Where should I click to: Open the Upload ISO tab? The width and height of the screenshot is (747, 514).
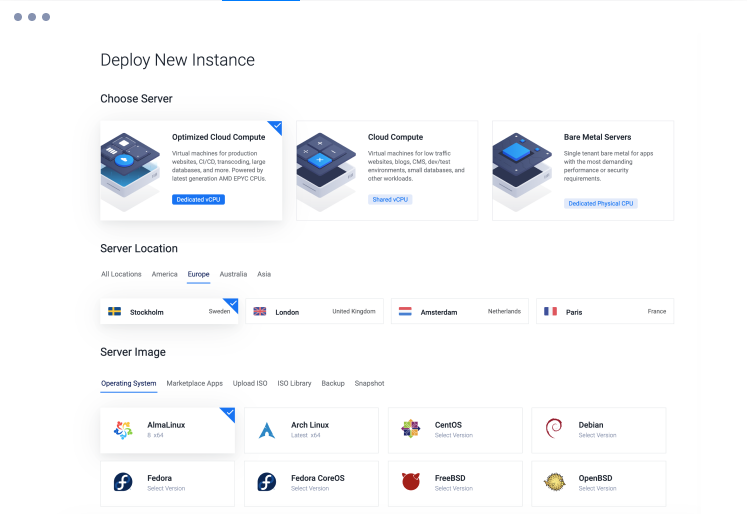point(250,383)
